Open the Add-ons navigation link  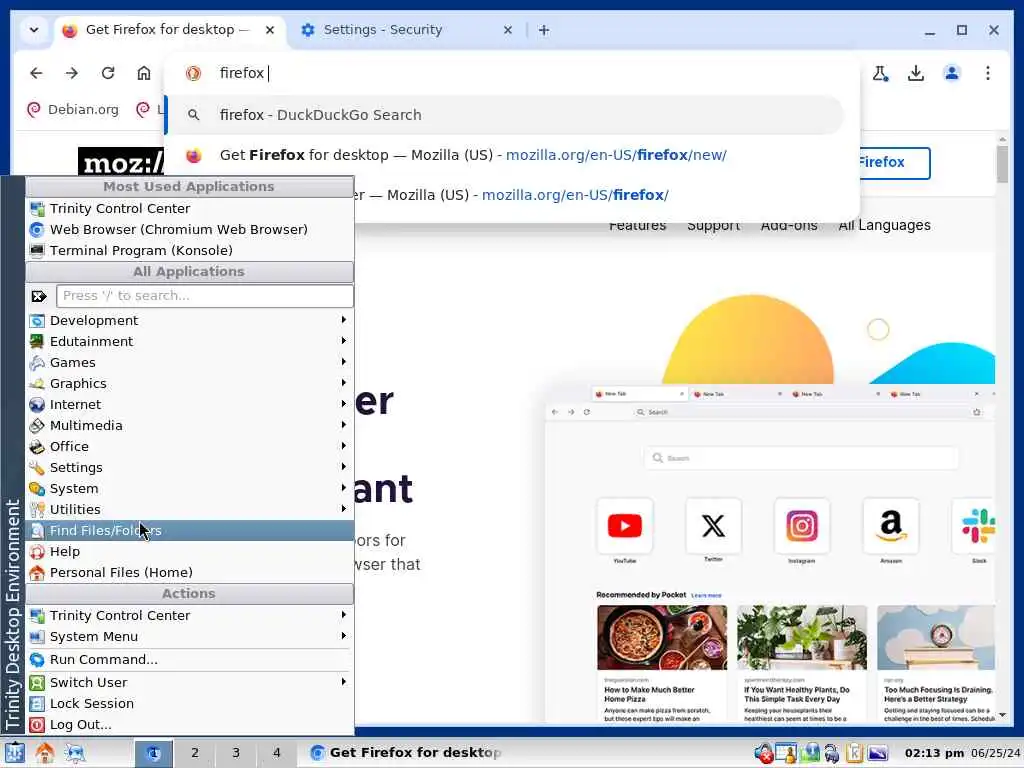click(789, 226)
